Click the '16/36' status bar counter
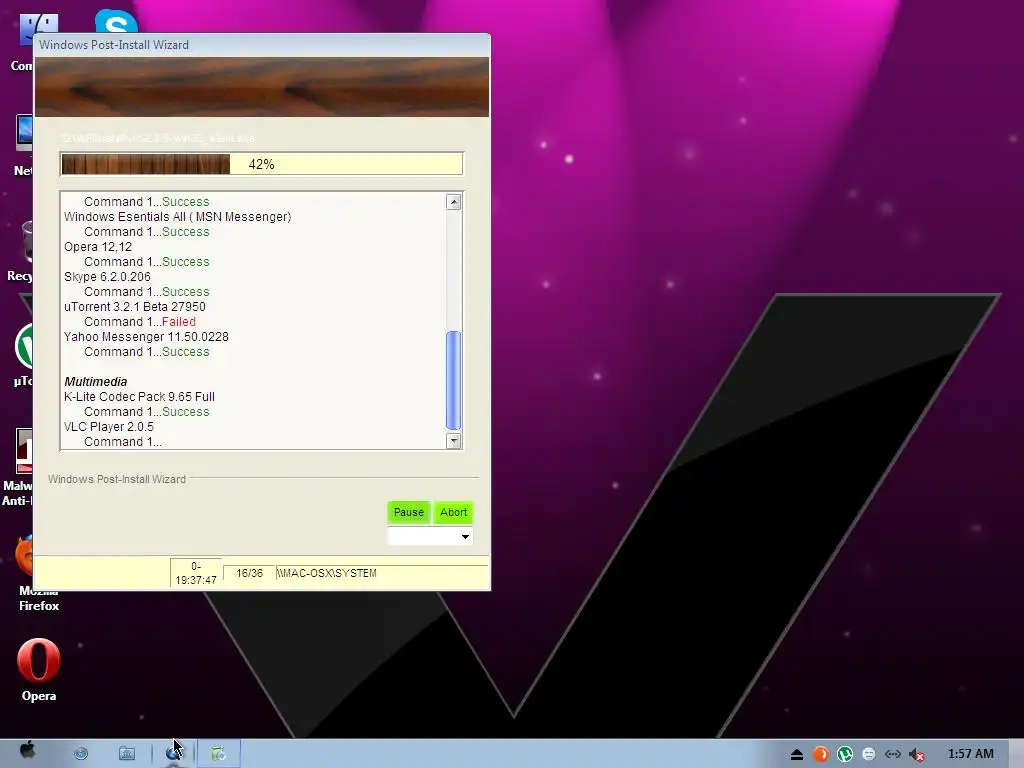The width and height of the screenshot is (1024, 768). [x=249, y=573]
